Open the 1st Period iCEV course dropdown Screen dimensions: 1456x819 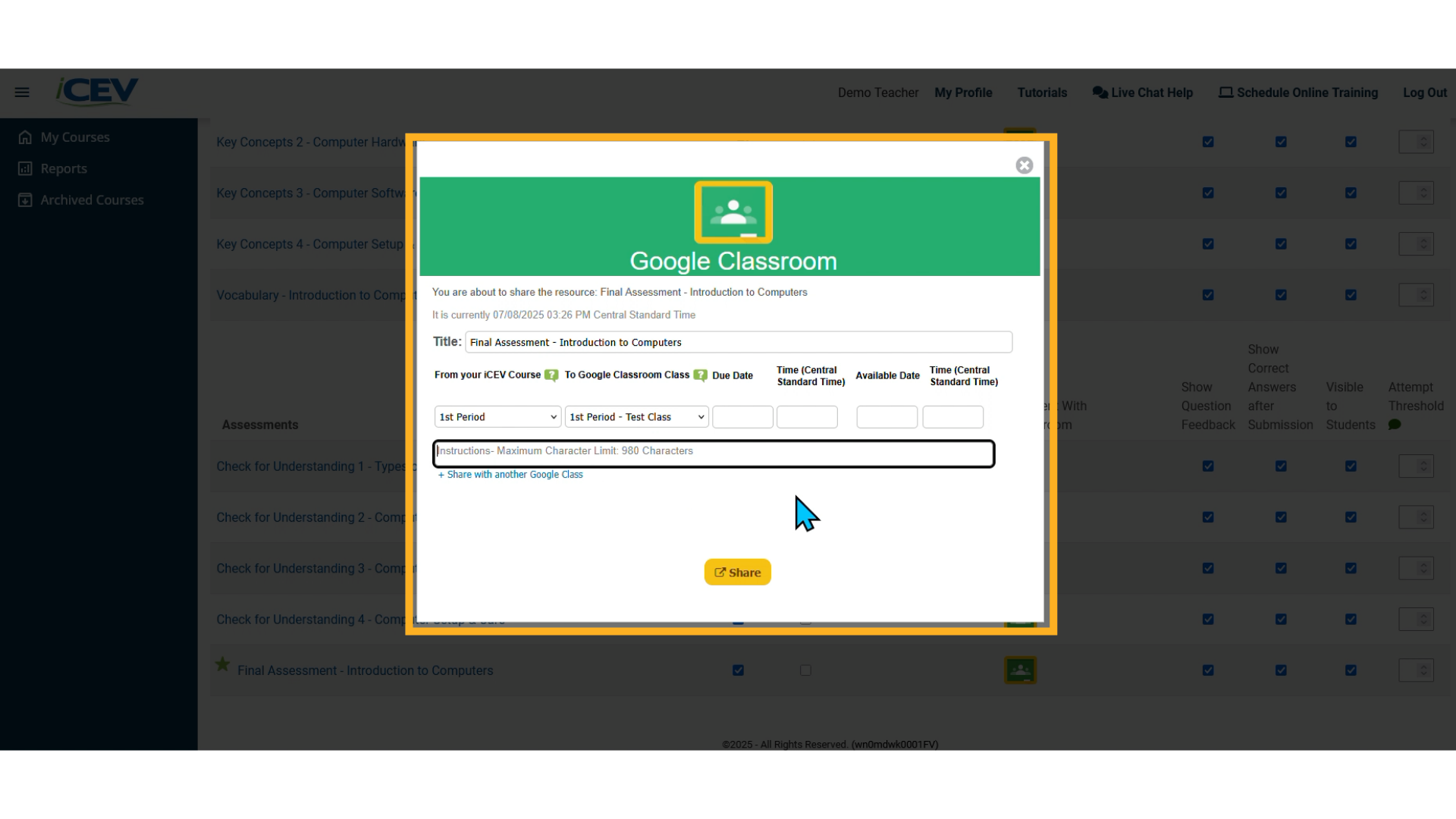497,417
